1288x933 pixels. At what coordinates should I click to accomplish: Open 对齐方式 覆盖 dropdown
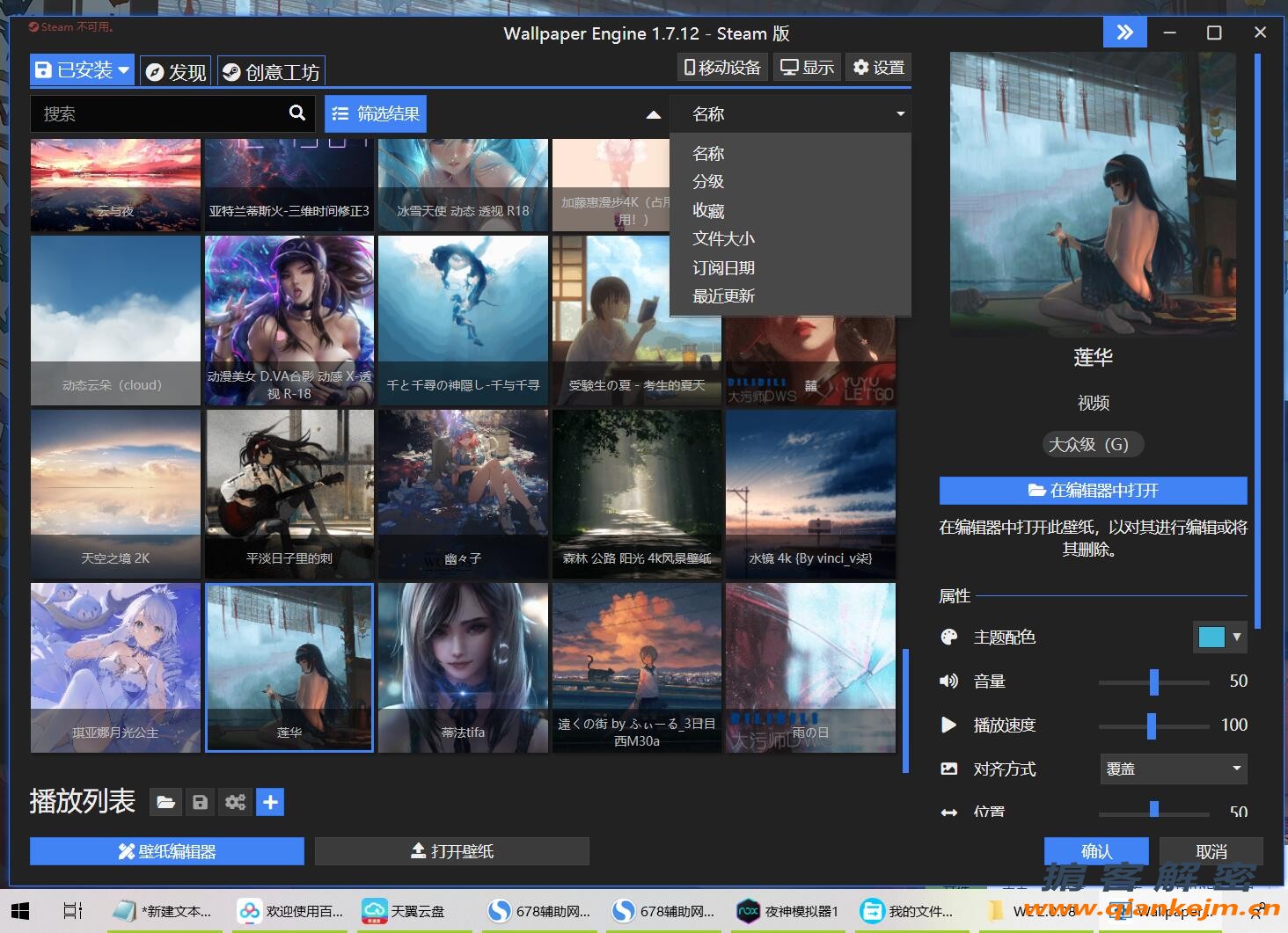[1174, 769]
